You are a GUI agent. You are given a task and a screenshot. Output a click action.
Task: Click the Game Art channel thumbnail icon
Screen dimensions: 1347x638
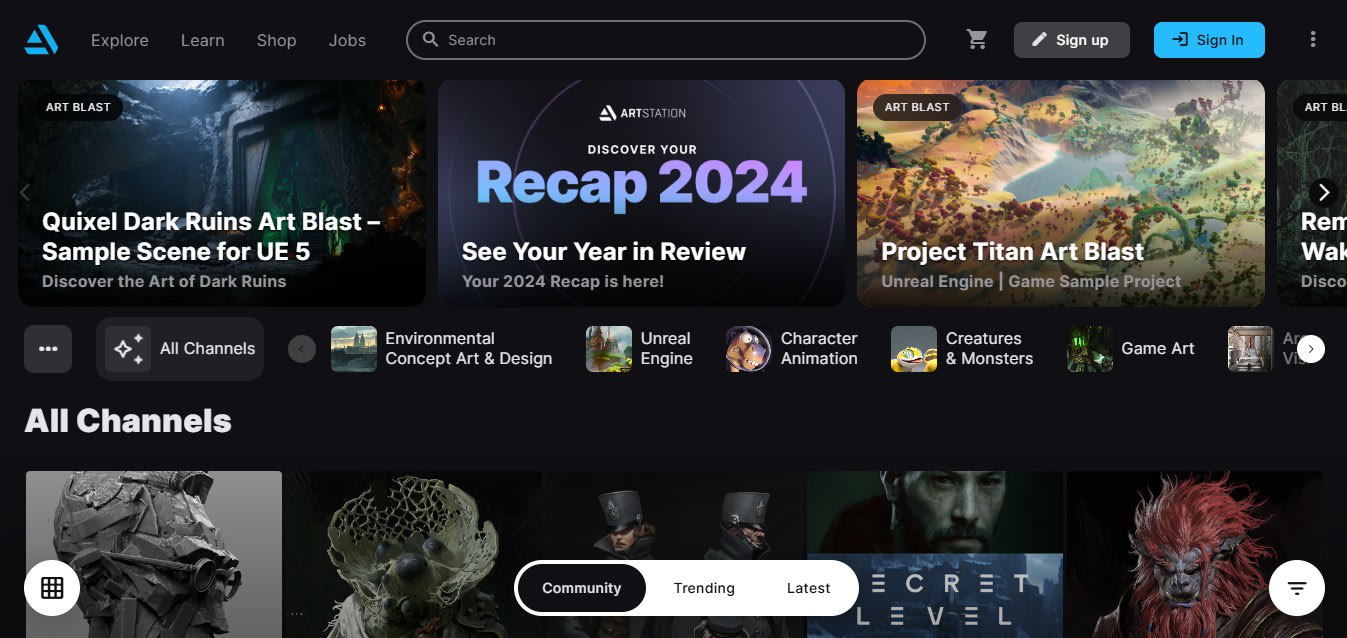(x=1090, y=349)
